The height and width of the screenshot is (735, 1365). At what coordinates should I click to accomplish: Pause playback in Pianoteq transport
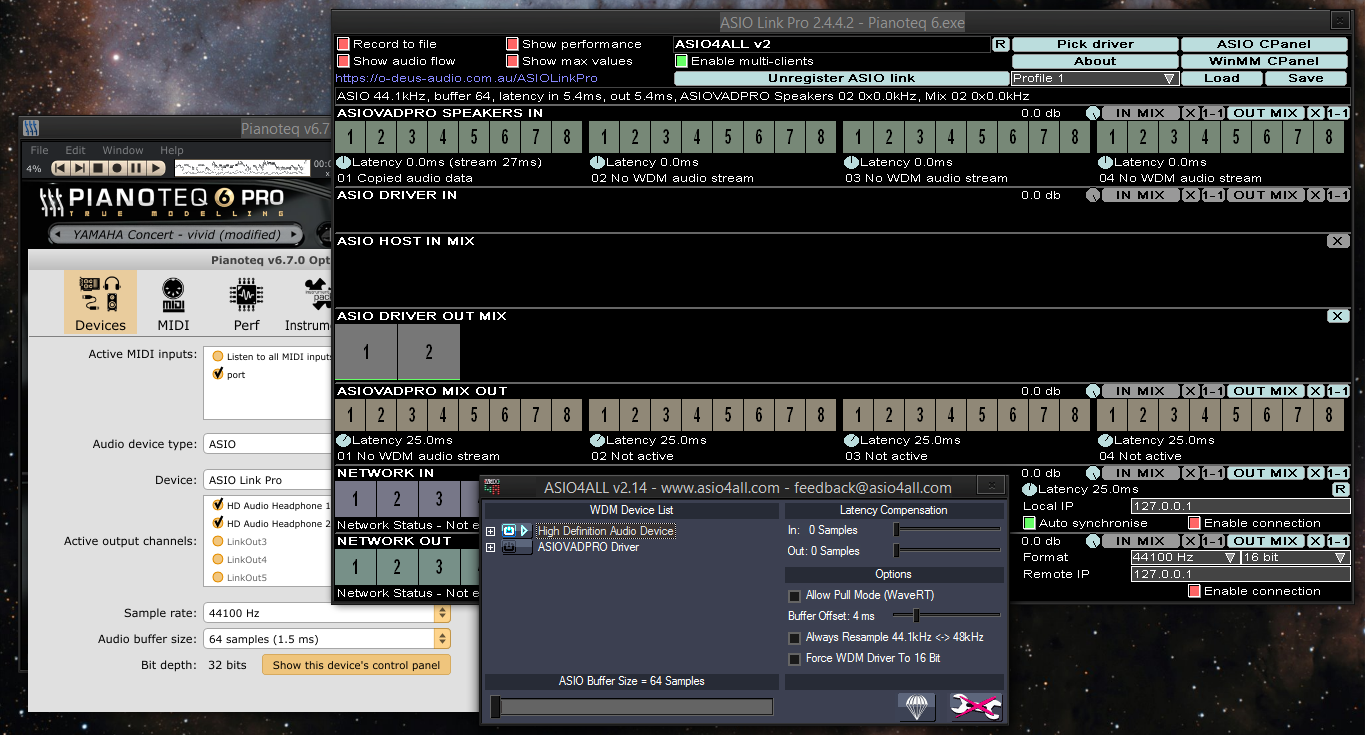(x=136, y=168)
